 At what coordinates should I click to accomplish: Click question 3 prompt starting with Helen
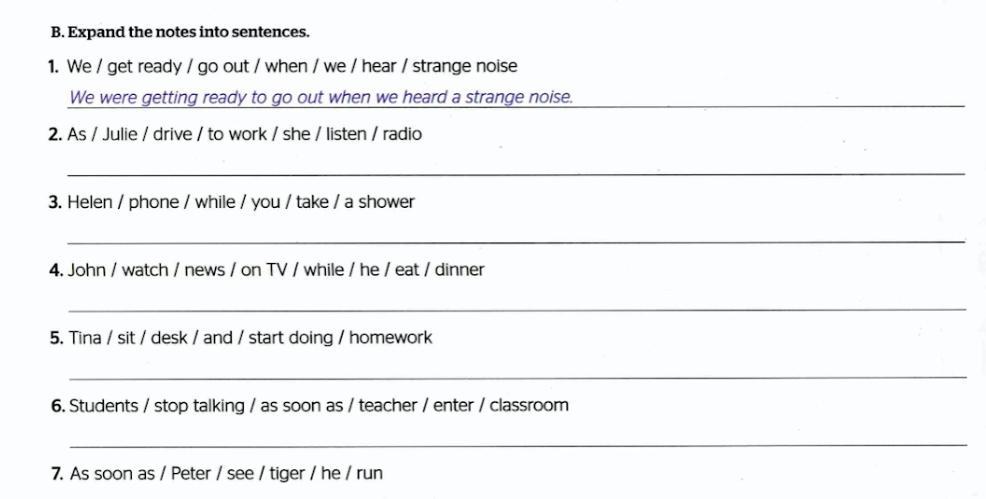click(x=240, y=202)
